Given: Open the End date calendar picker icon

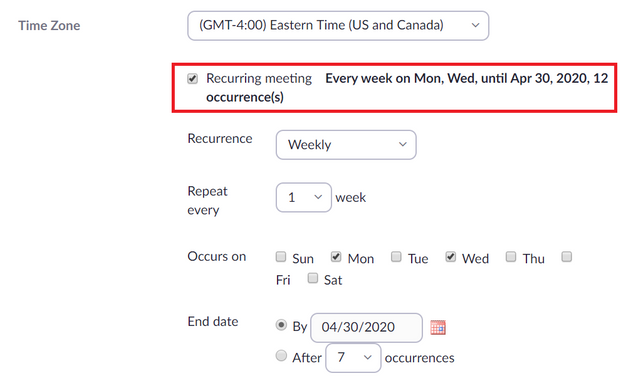Looking at the screenshot, I should [x=438, y=327].
